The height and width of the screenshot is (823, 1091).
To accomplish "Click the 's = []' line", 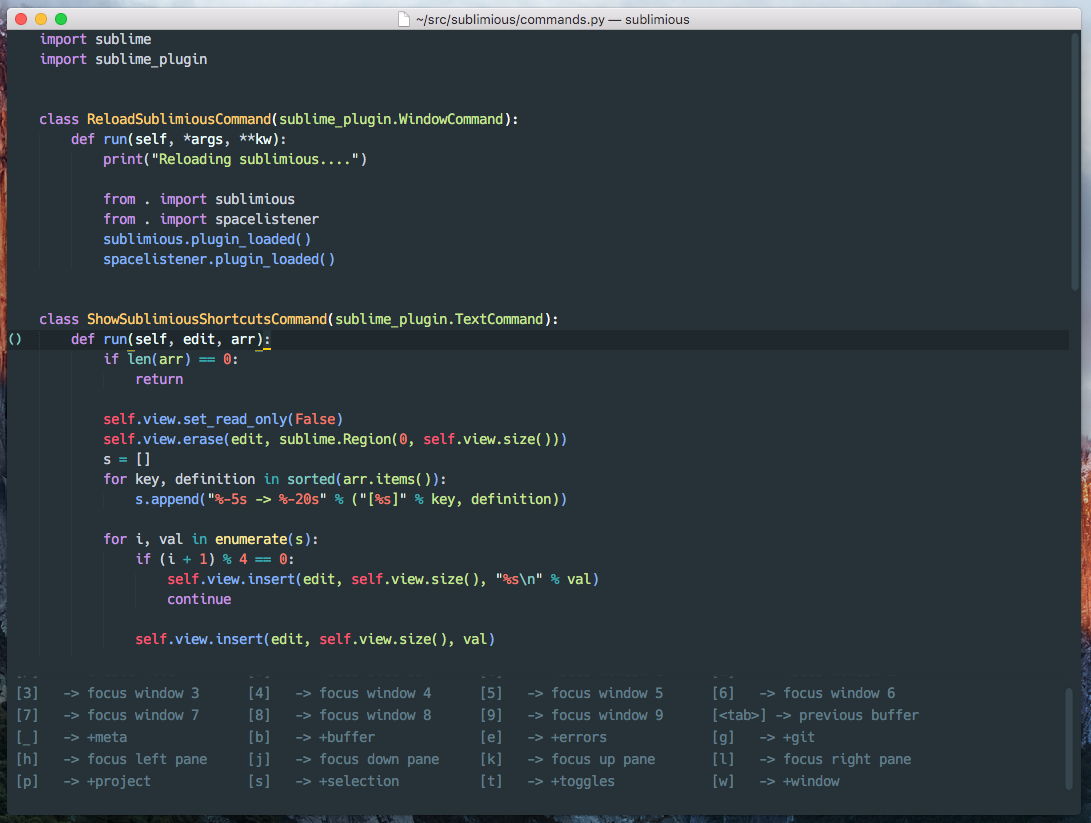I will [x=127, y=460].
